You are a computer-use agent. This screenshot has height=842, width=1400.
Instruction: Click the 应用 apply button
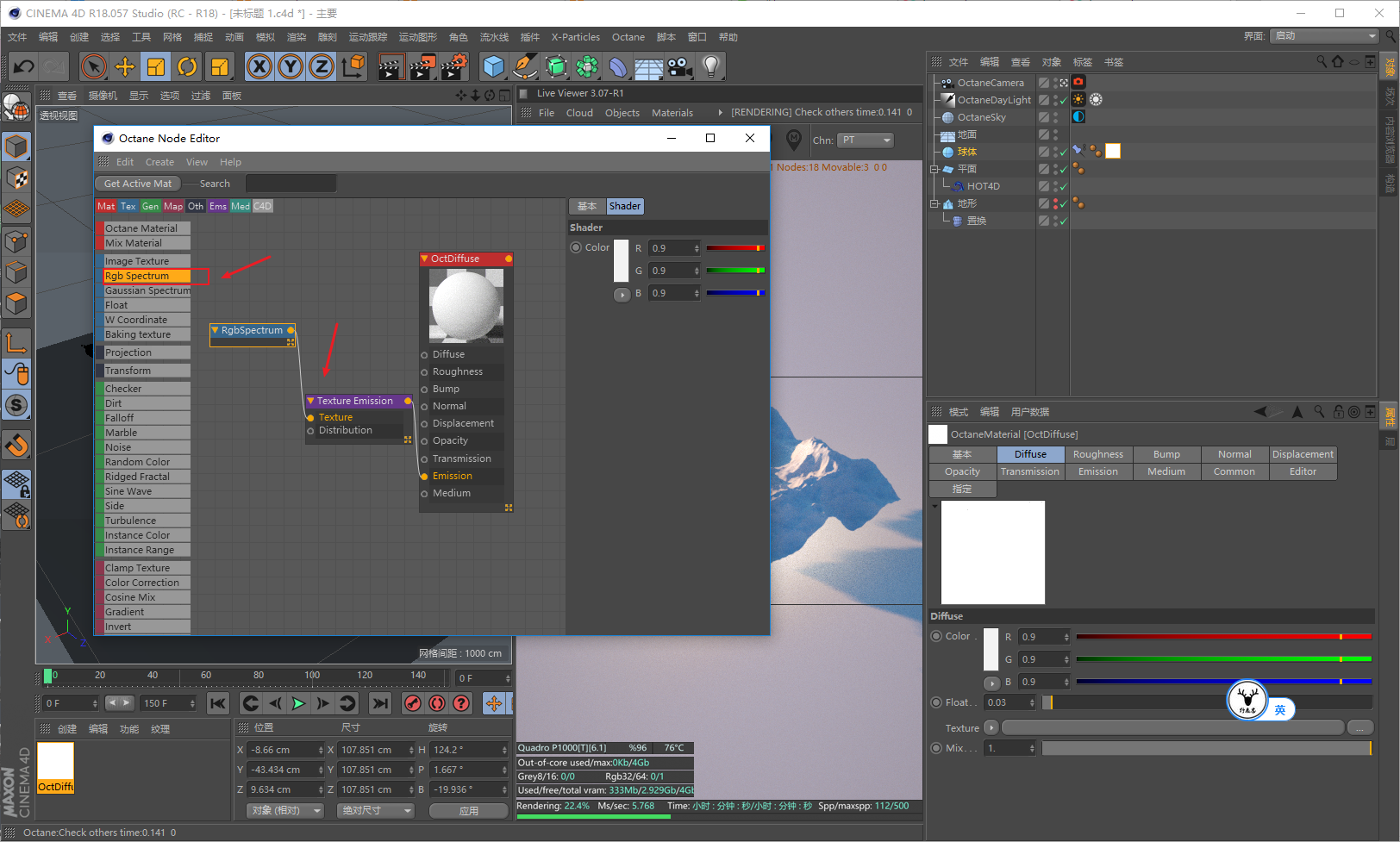[468, 810]
